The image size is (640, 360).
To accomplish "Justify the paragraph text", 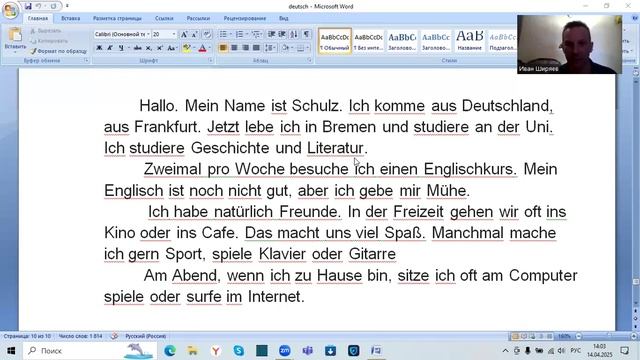I will pos(256,48).
